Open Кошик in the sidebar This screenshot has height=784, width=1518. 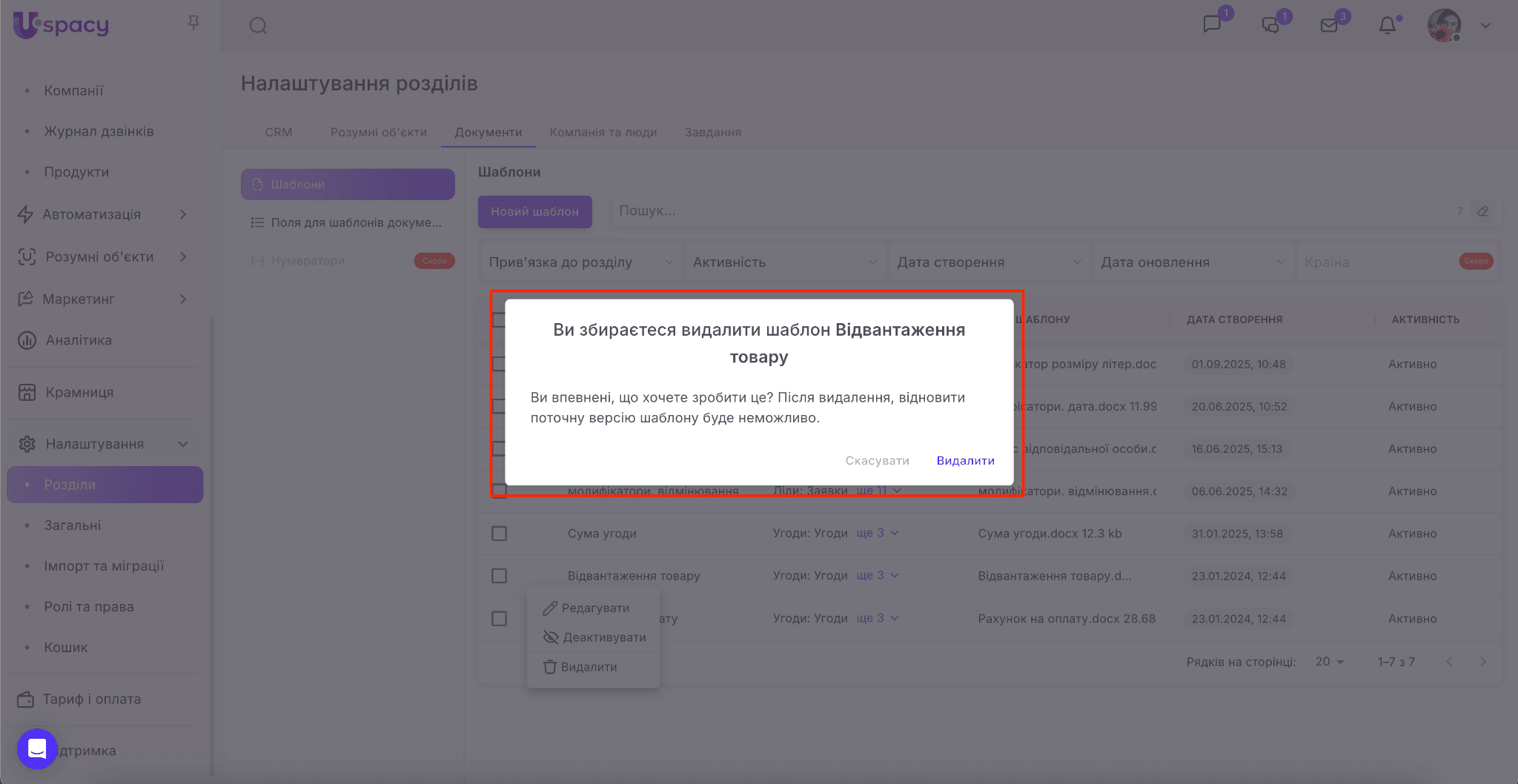click(66, 648)
